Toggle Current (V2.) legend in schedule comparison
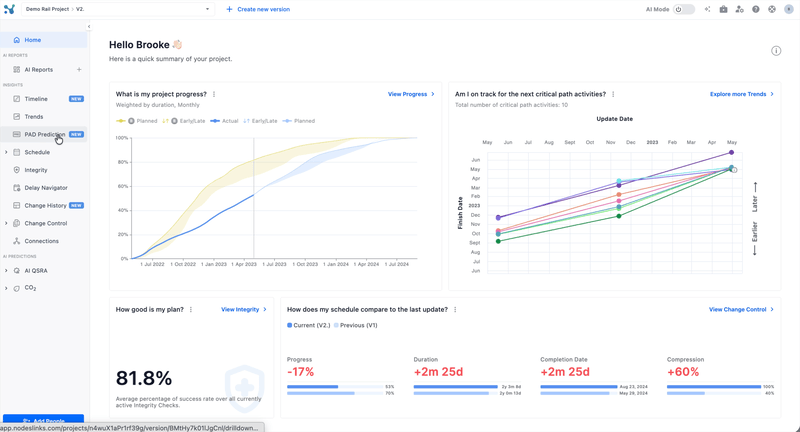Viewport: 800px width, 432px height. (309, 325)
